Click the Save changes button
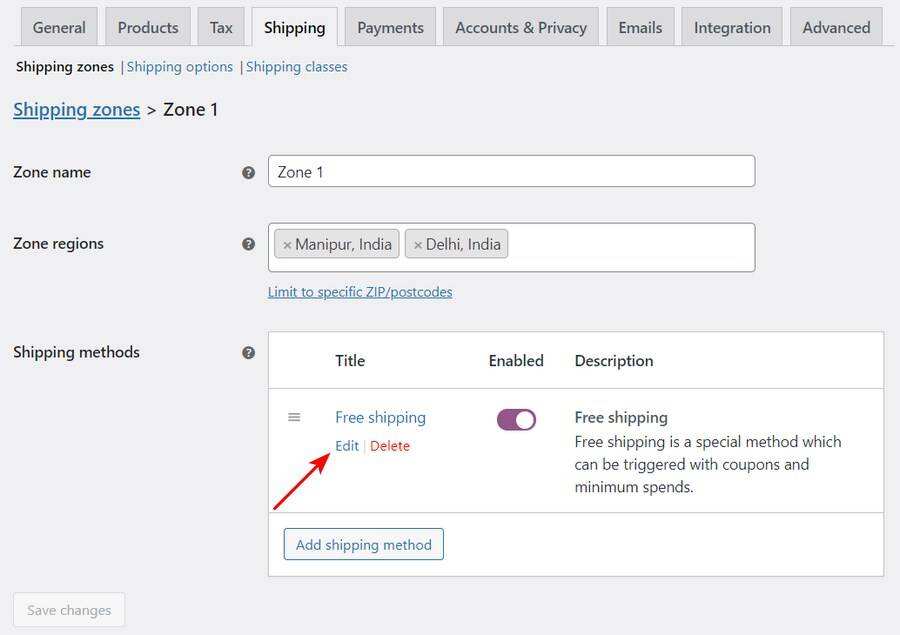 [x=69, y=610]
